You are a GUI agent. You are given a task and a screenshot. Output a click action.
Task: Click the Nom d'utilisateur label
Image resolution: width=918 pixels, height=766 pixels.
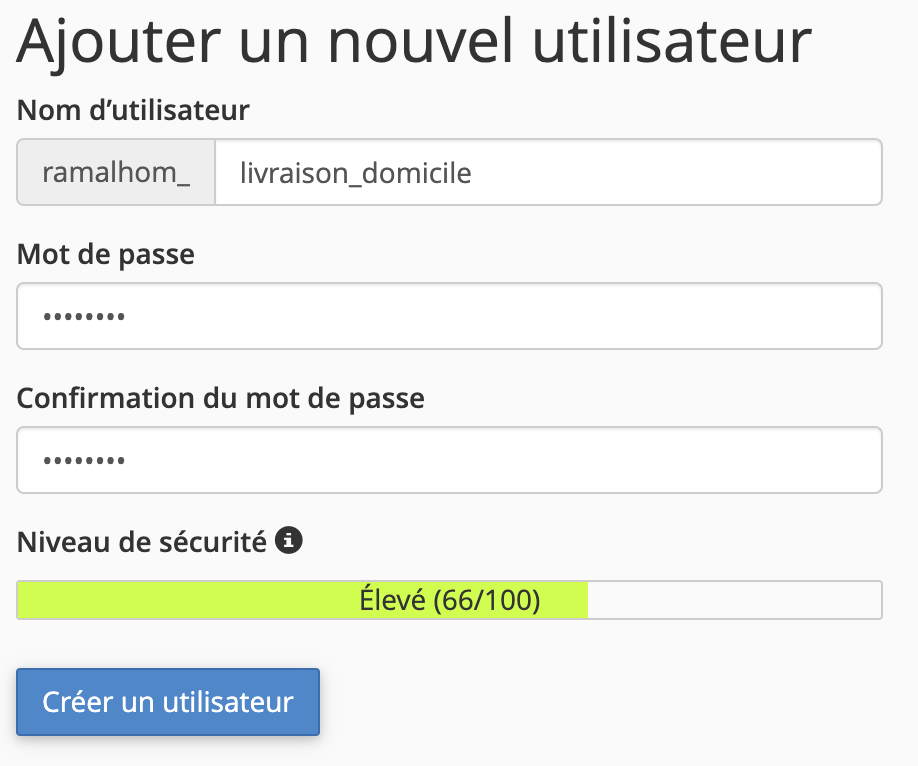[133, 110]
